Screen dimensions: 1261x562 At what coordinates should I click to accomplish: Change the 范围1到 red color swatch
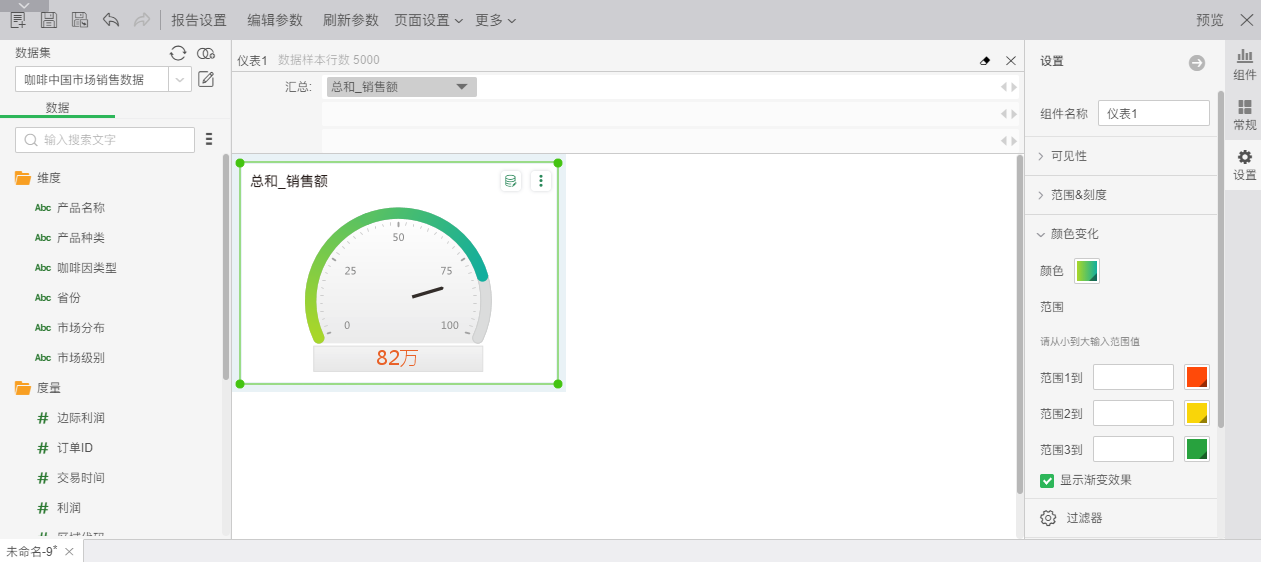[x=1197, y=377]
